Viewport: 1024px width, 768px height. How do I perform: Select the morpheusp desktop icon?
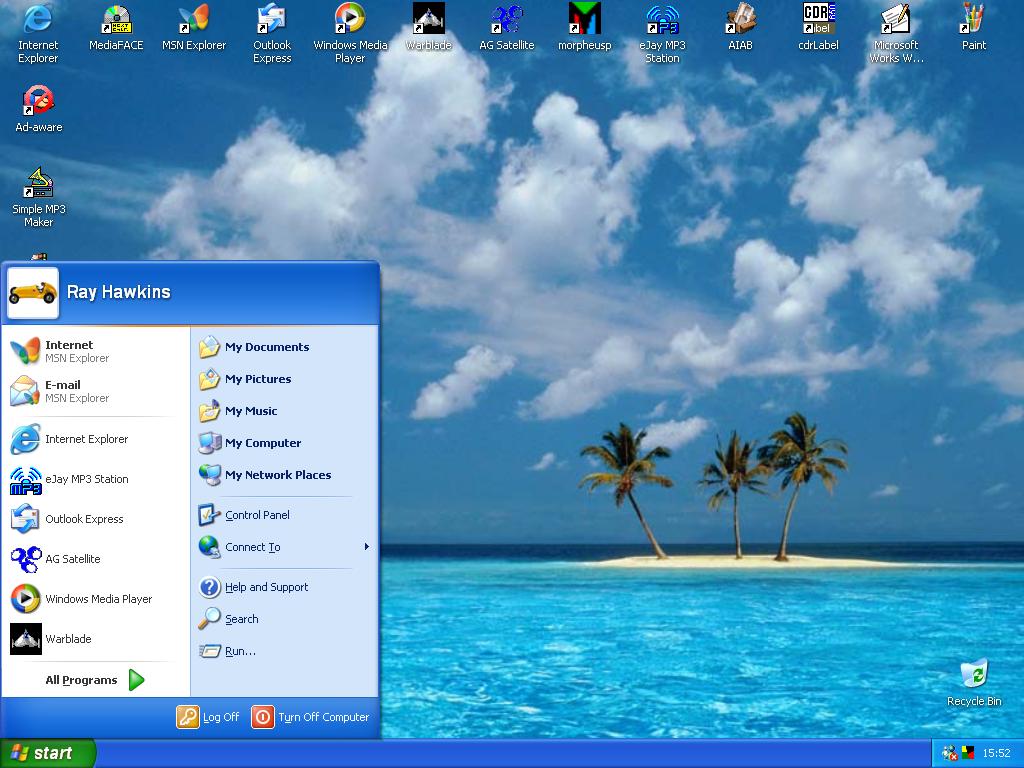point(584,19)
